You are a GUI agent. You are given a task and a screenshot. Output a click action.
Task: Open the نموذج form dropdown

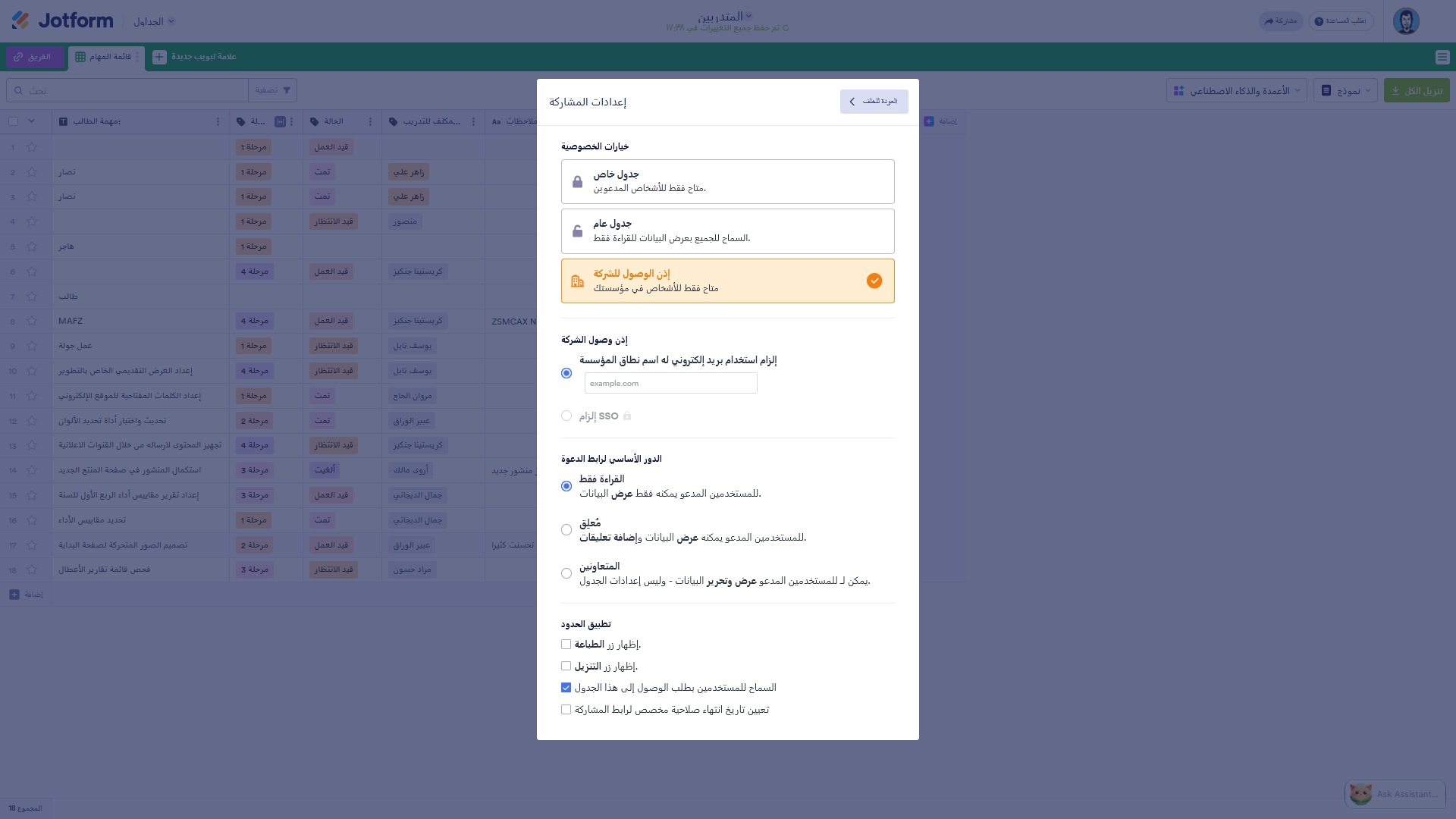tap(1345, 90)
